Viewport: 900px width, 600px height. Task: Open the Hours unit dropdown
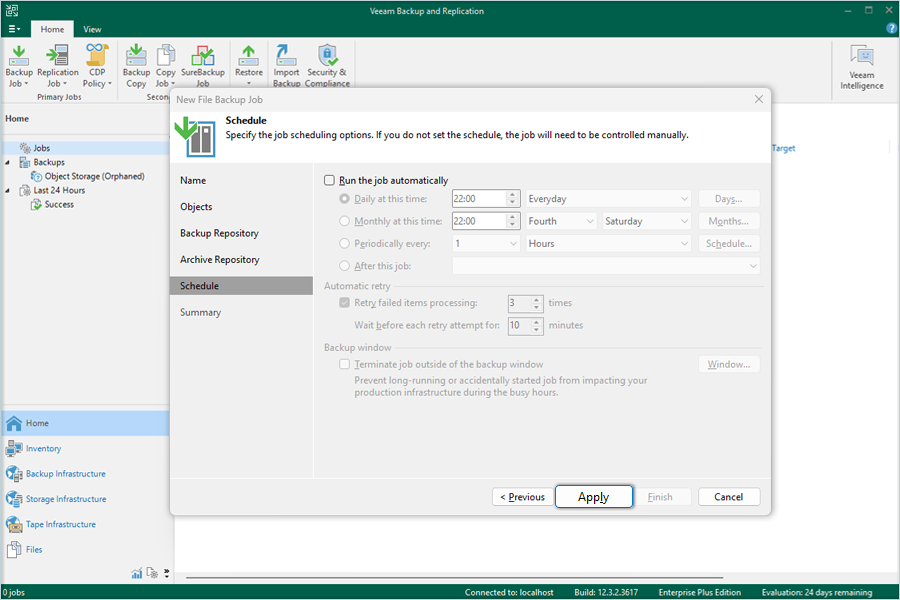click(x=608, y=243)
